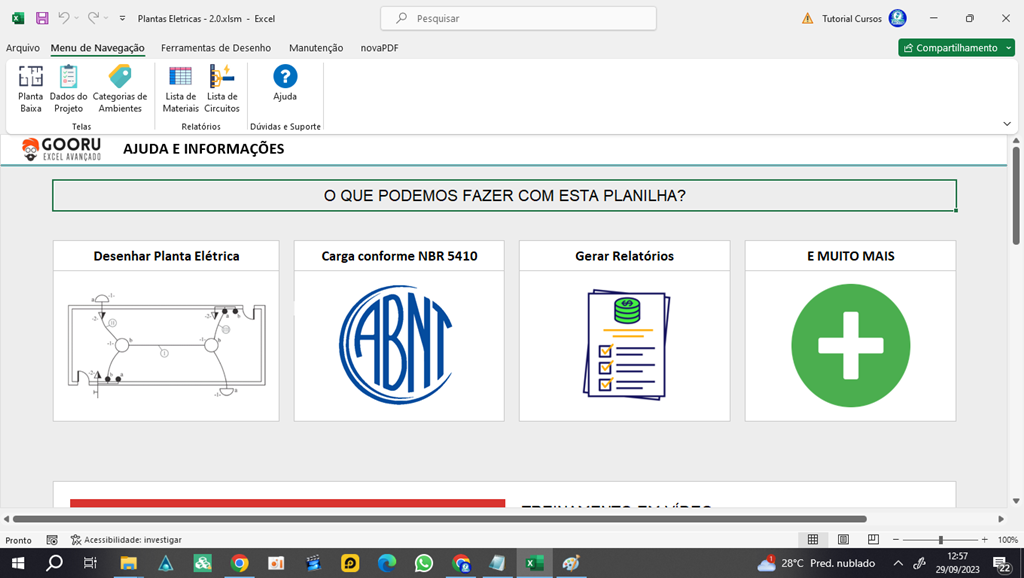Click the Excel icon in the taskbar
Screen dimensions: 1024x578
[534, 563]
